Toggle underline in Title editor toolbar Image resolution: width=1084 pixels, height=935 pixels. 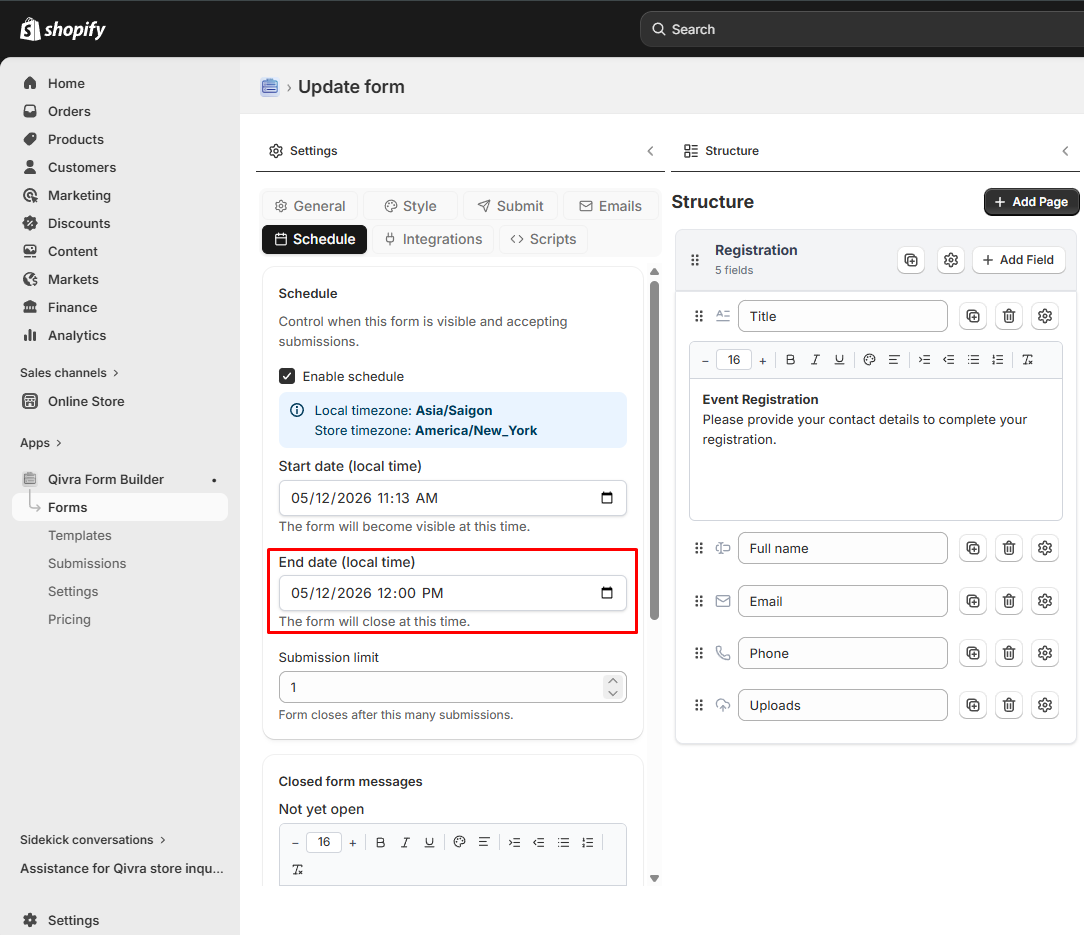click(x=839, y=360)
